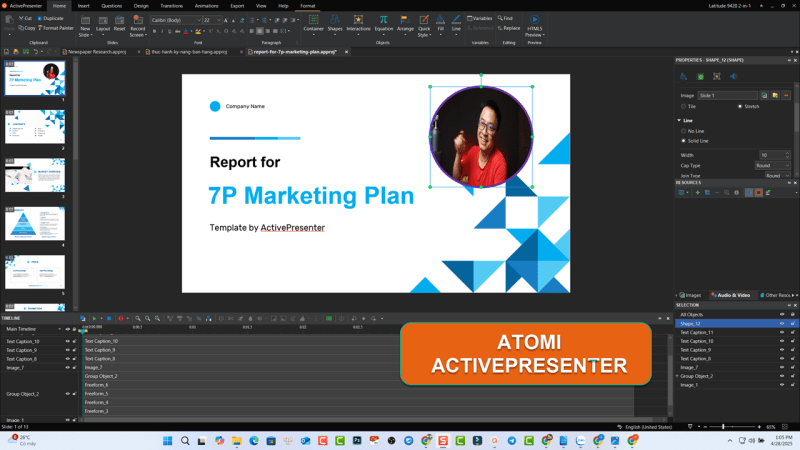Click the Replace button in Editing
Viewport: 800px width, 450px height.
[508, 28]
